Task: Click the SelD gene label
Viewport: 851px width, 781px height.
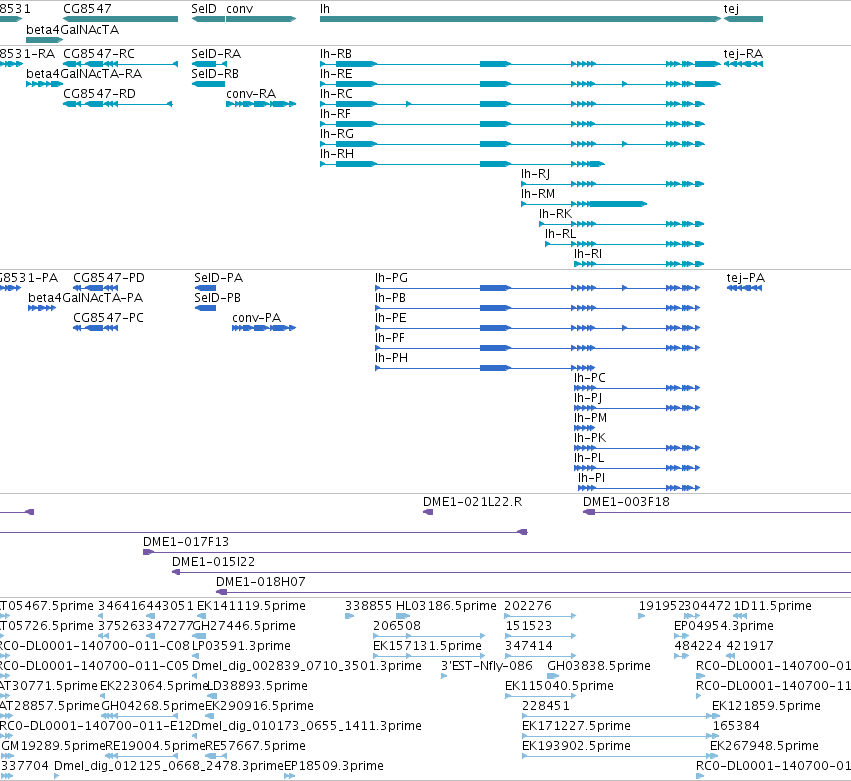Action: coord(204,9)
